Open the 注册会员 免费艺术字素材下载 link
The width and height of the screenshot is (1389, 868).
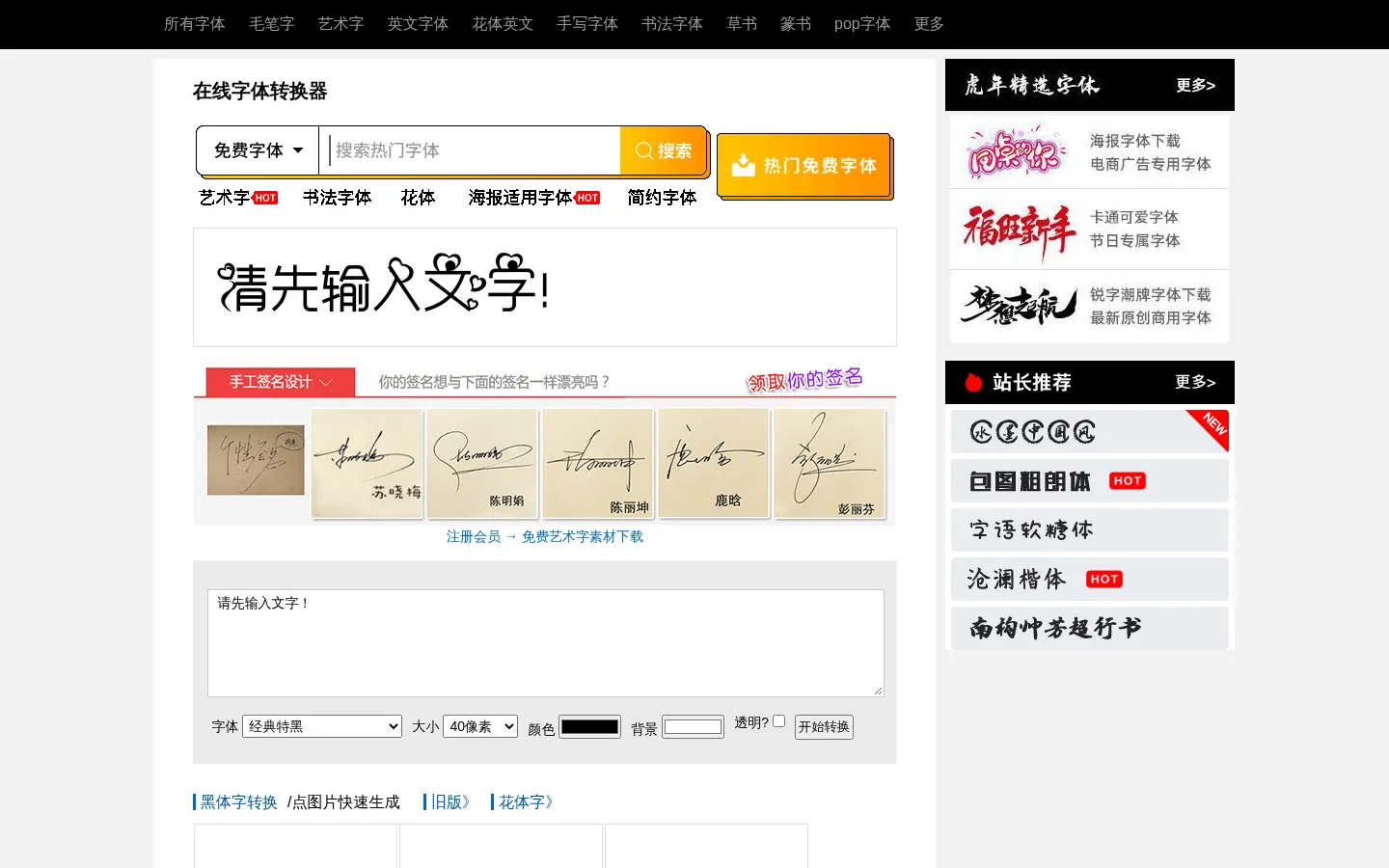pyautogui.click(x=545, y=536)
